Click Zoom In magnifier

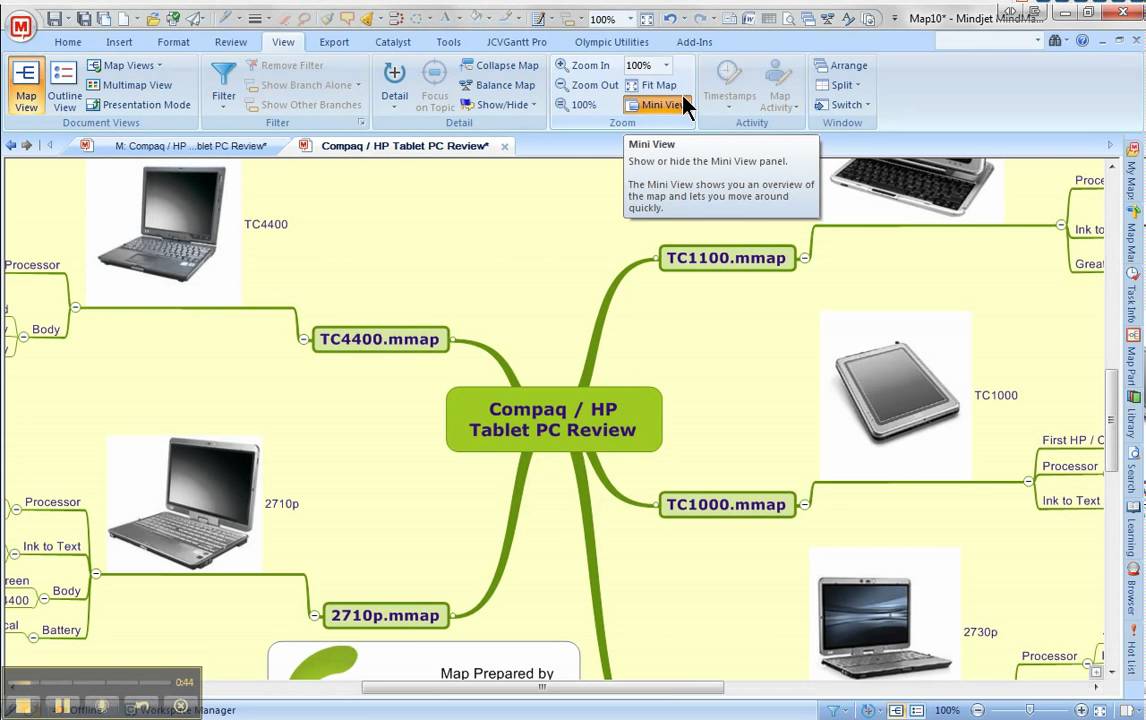(x=583, y=65)
